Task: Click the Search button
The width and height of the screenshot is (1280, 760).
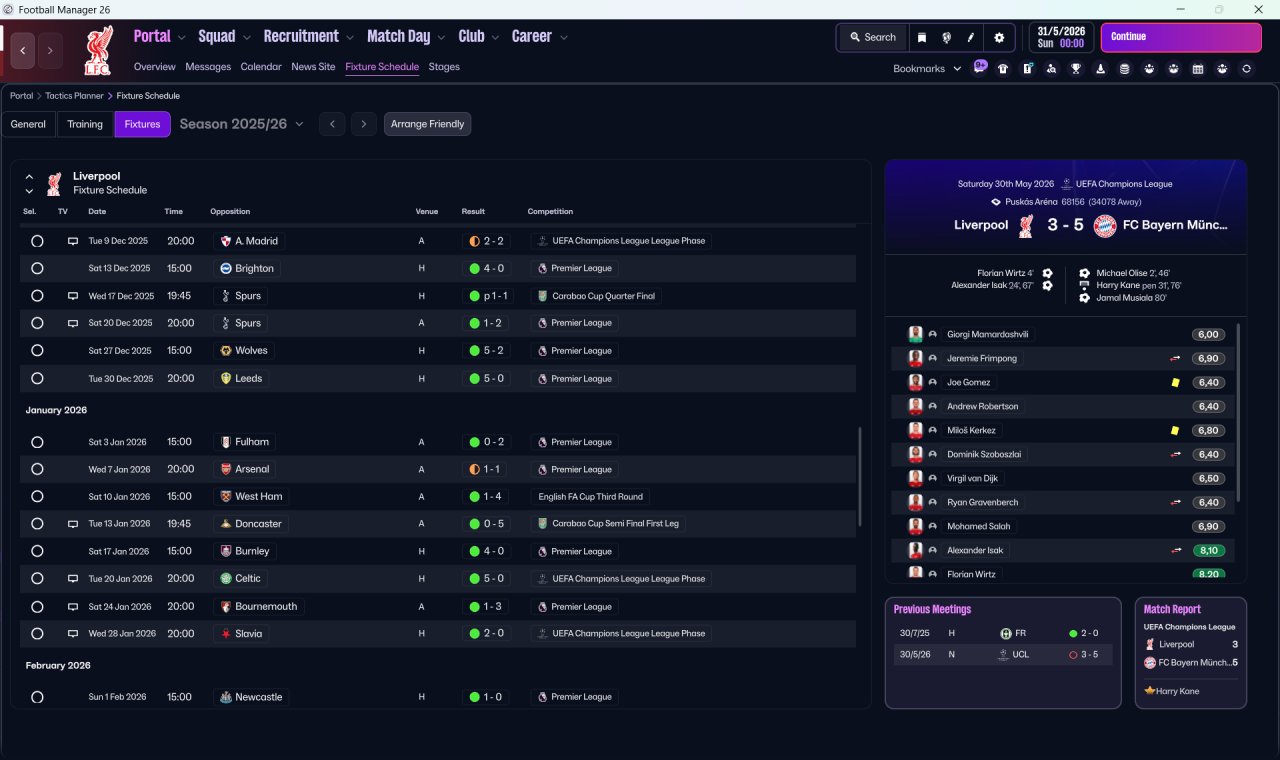Action: (873, 37)
